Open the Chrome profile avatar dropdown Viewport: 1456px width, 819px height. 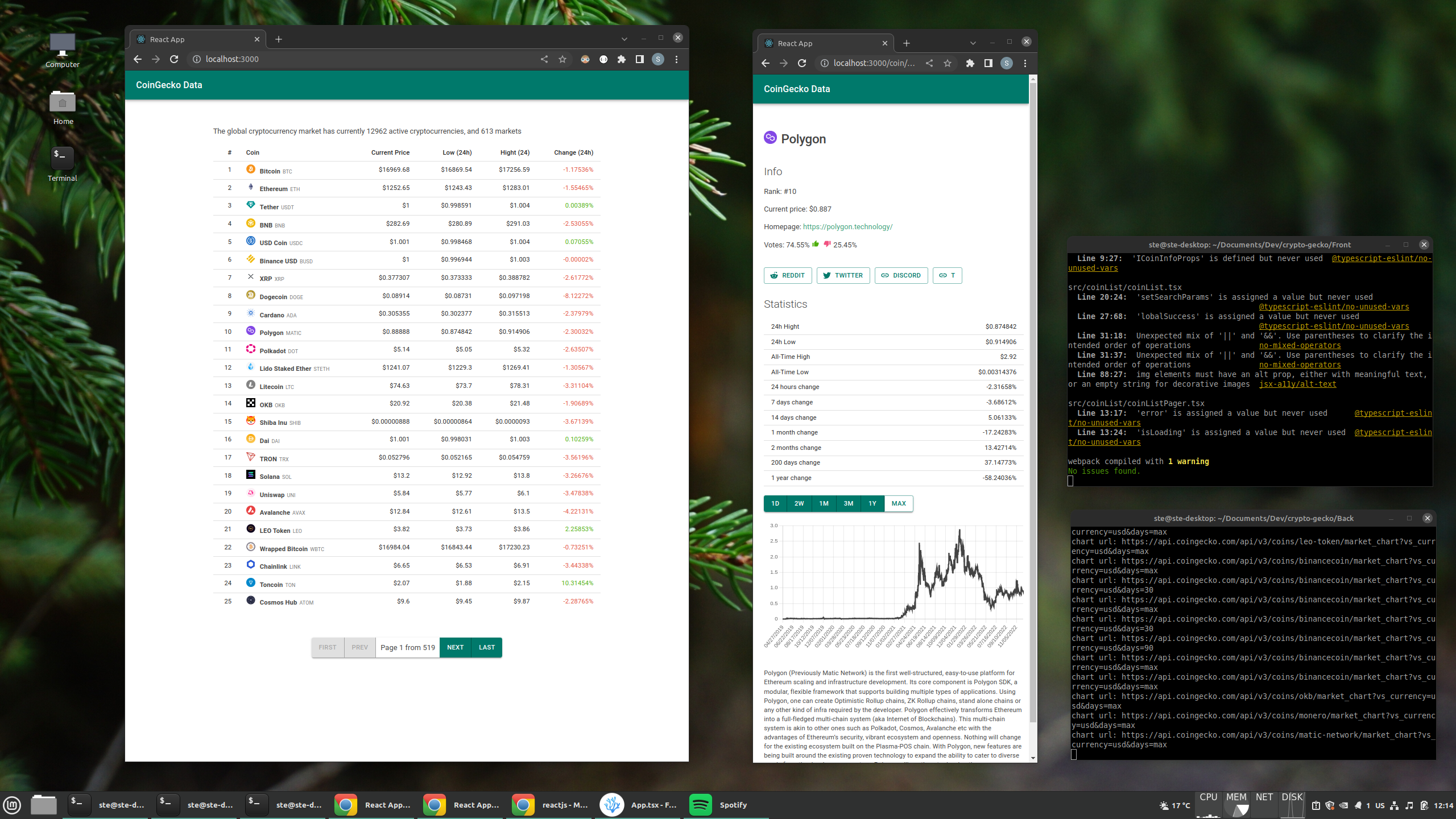tap(658, 59)
